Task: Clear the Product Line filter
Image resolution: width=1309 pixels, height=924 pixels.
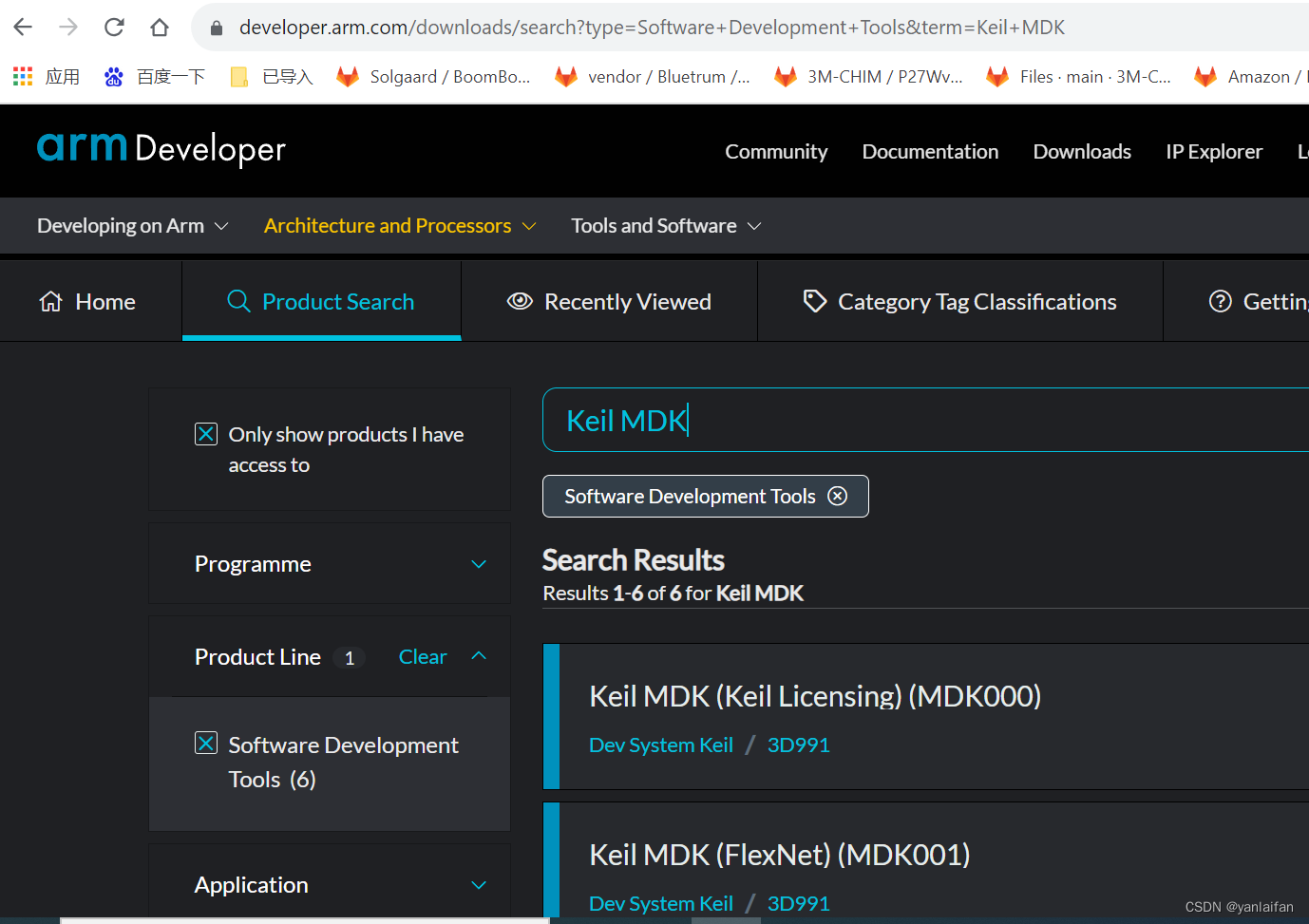Action: [422, 657]
